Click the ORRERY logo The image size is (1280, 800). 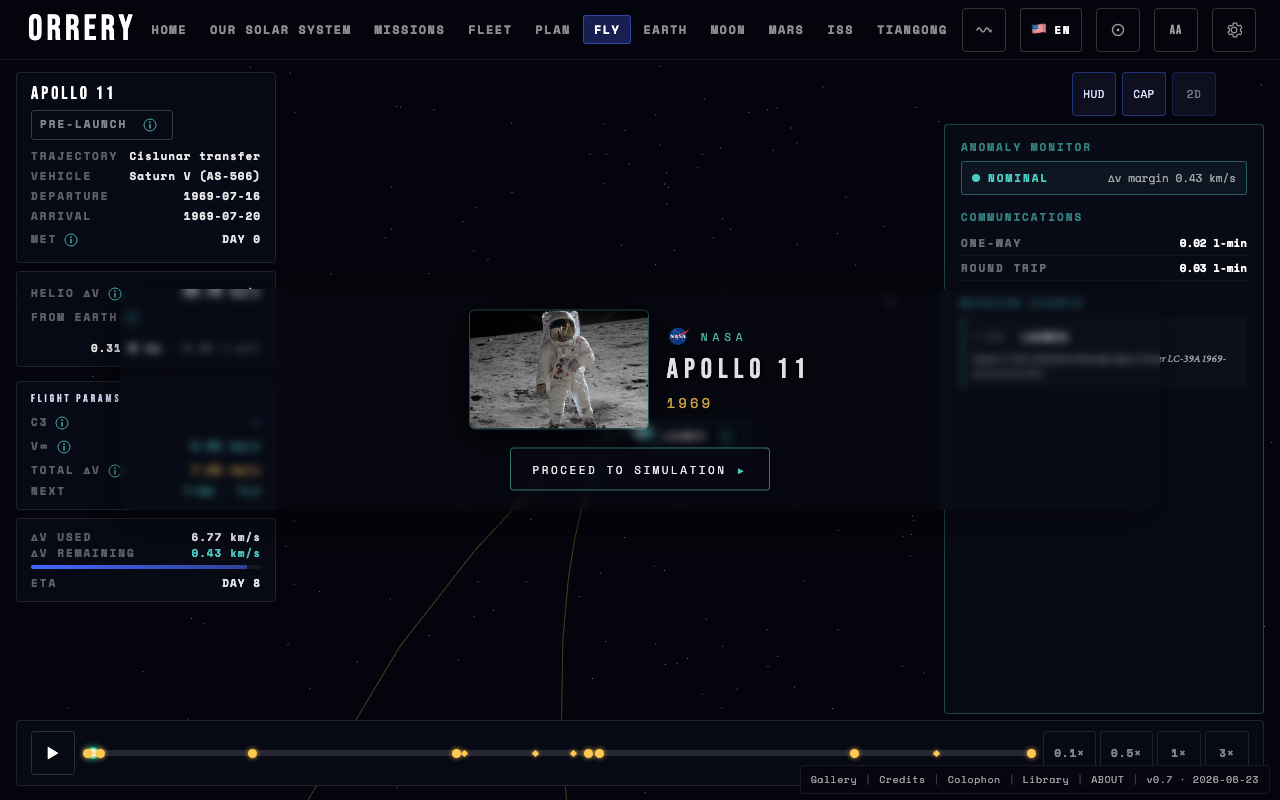pos(81,28)
